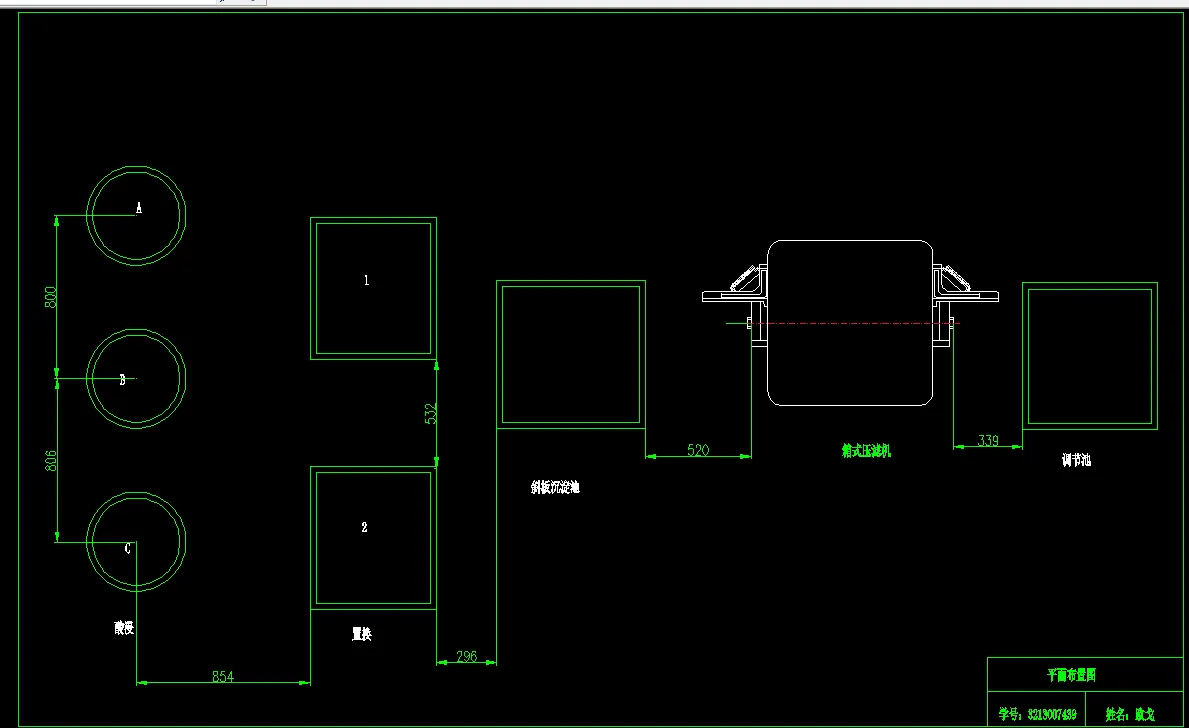Screen dimensions: 1189x728
Task: Click the 854 horizontal dimension text
Action: click(x=223, y=676)
